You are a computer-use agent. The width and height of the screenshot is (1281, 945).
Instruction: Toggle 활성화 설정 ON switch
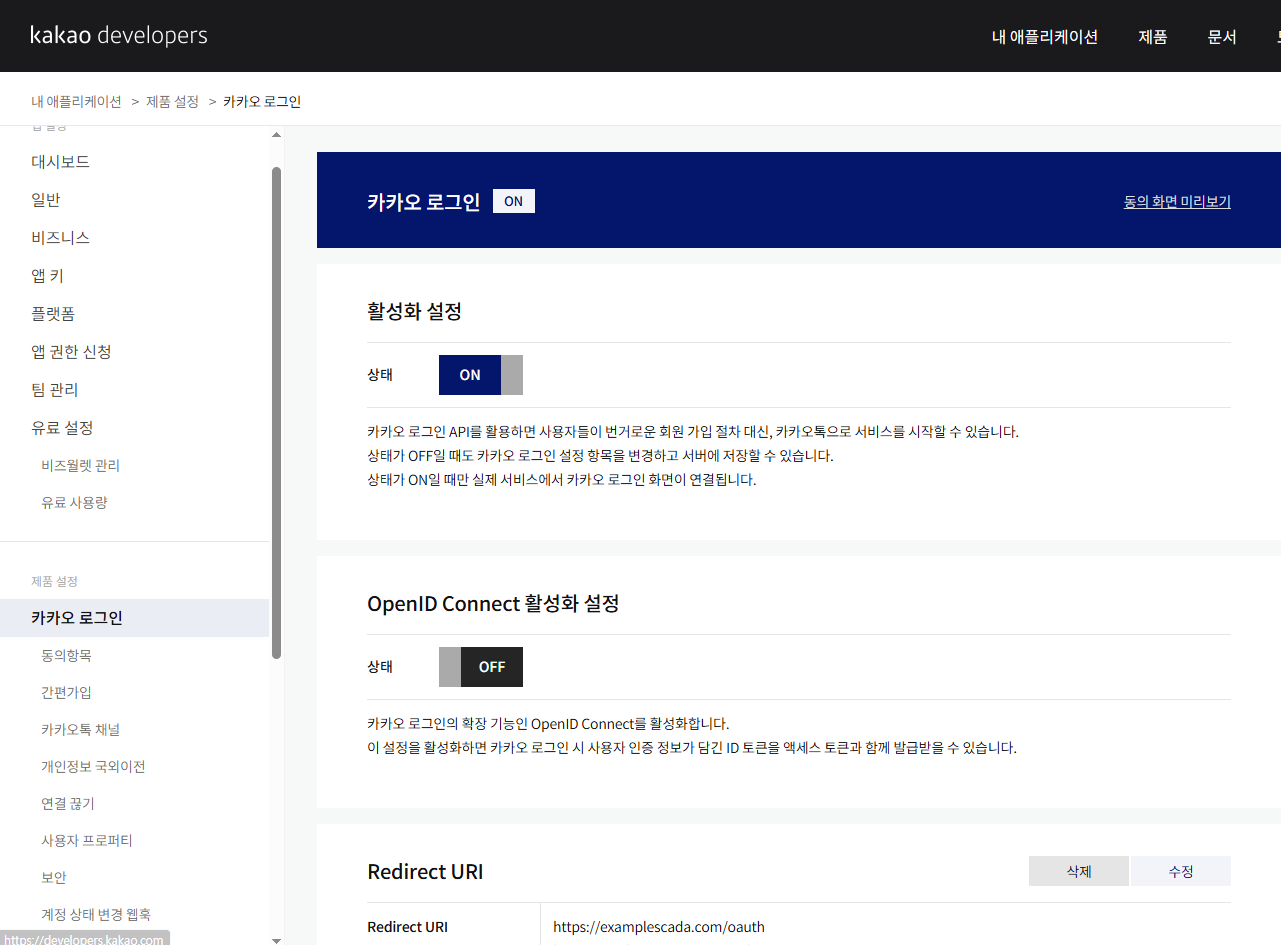(481, 375)
